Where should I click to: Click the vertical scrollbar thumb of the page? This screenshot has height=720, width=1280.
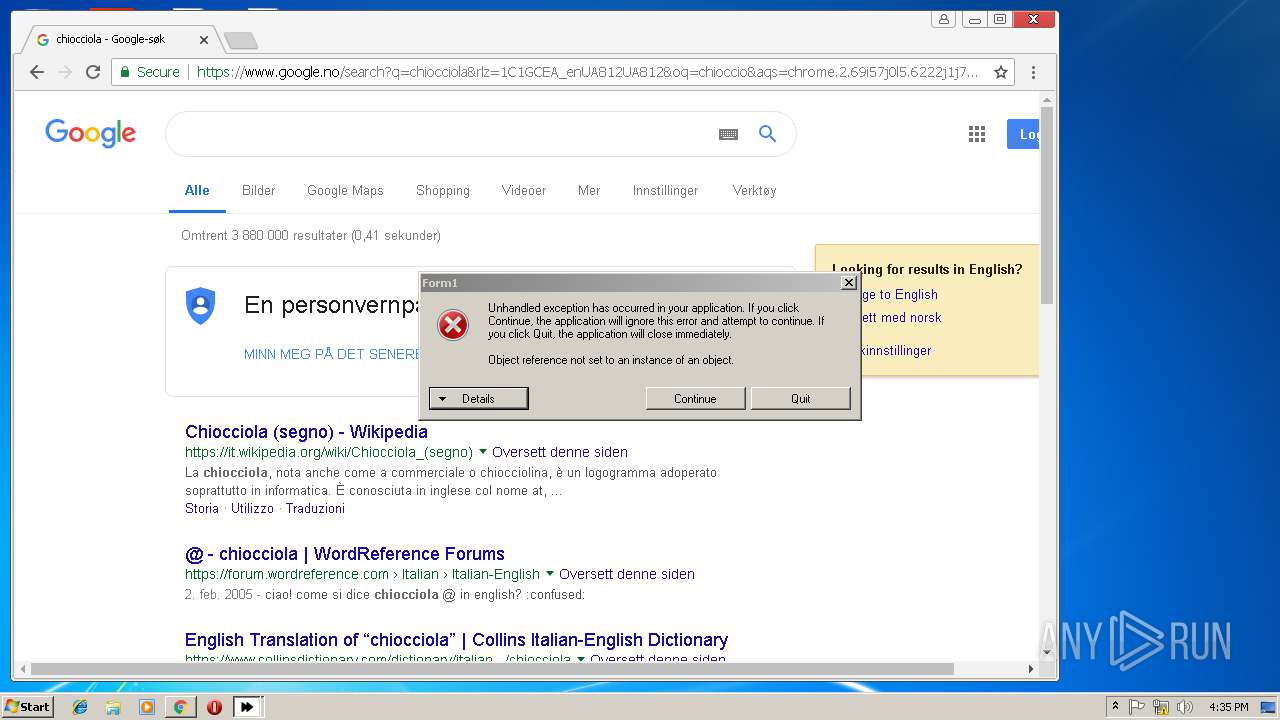pos(1047,204)
